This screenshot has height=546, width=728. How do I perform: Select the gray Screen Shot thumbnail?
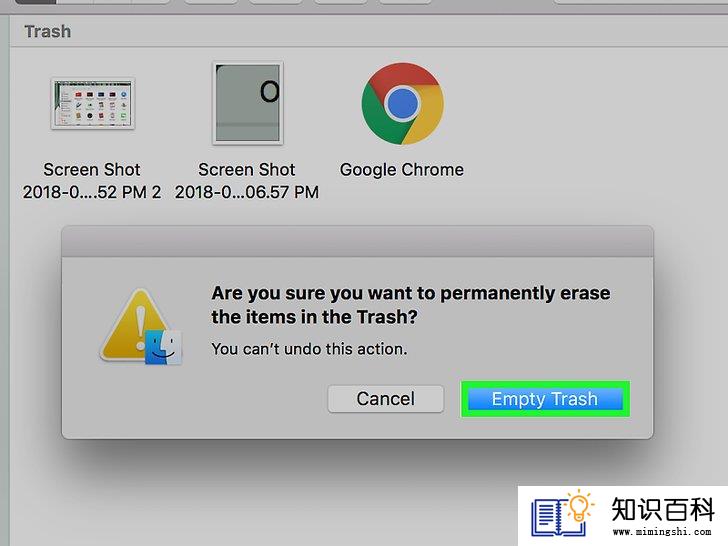tap(248, 103)
